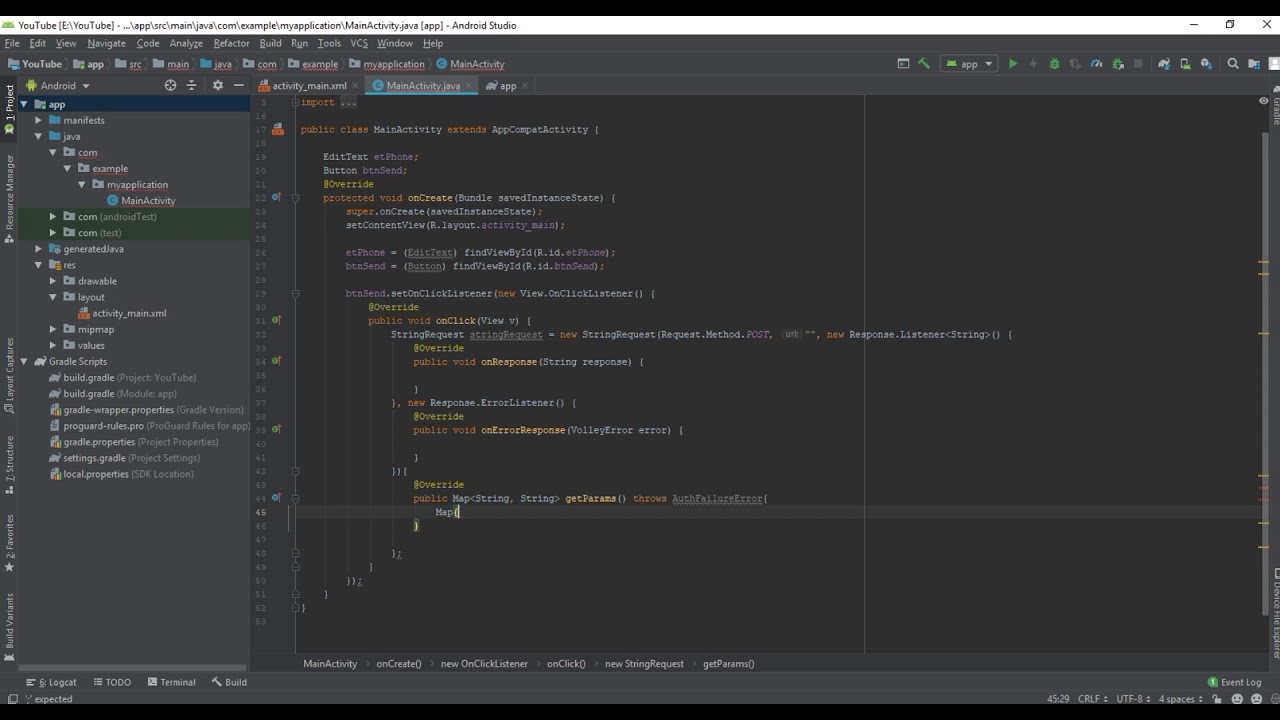Screen dimensions: 1280x720
Task: Collapse the java folder node
Action: [x=39, y=136]
